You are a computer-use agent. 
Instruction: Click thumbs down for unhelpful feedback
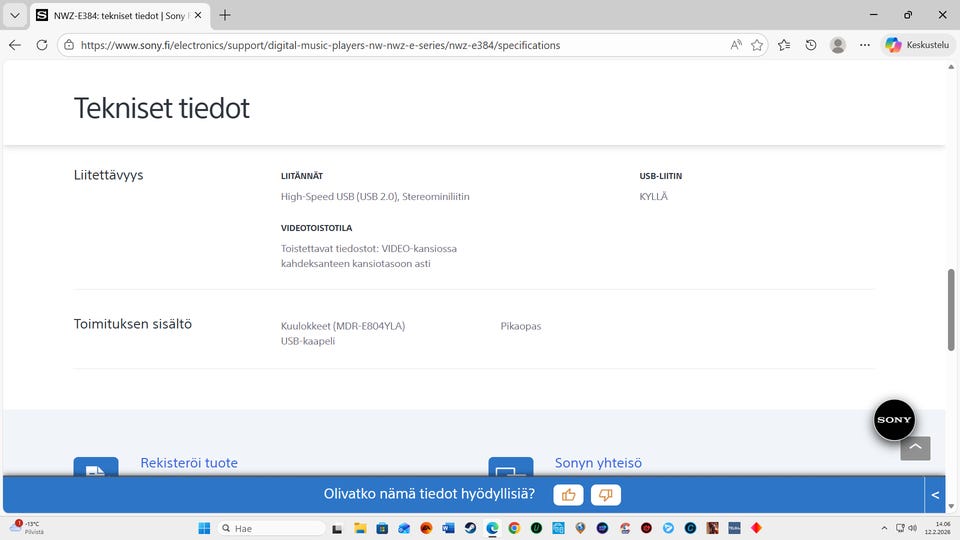606,495
